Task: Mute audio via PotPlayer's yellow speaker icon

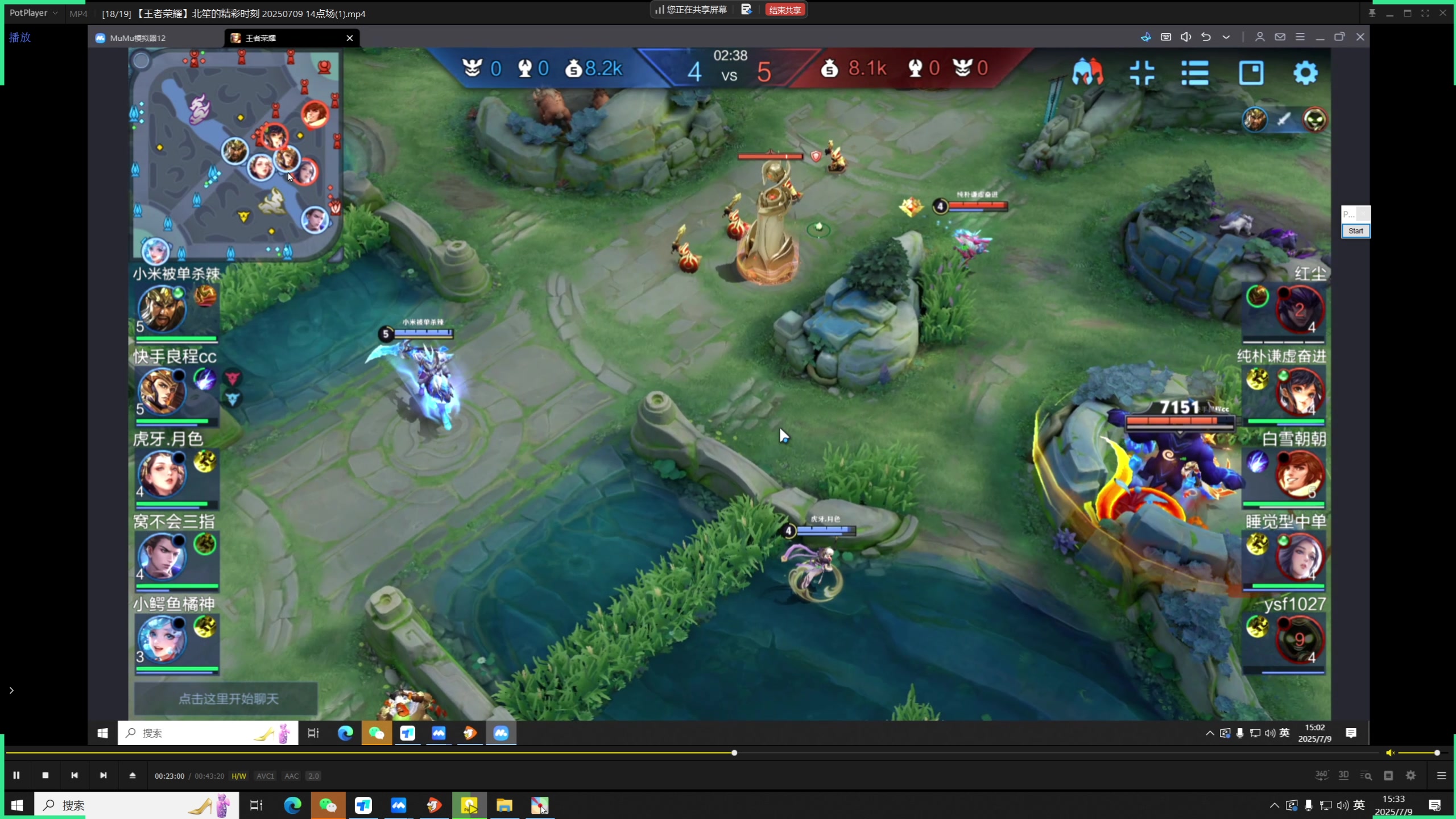Action: point(1389,752)
